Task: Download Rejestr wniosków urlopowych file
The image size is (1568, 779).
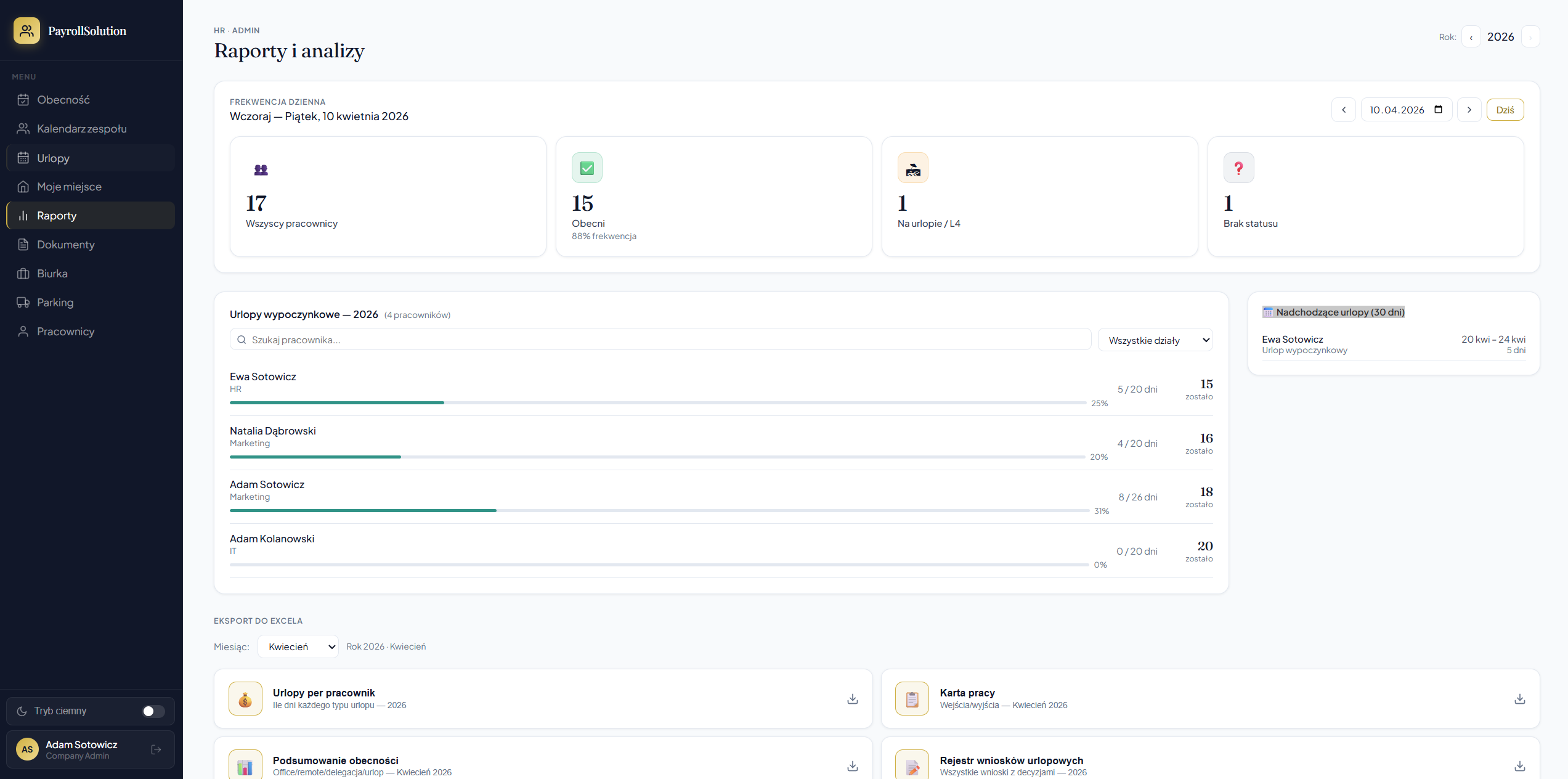Action: pos(1519,766)
